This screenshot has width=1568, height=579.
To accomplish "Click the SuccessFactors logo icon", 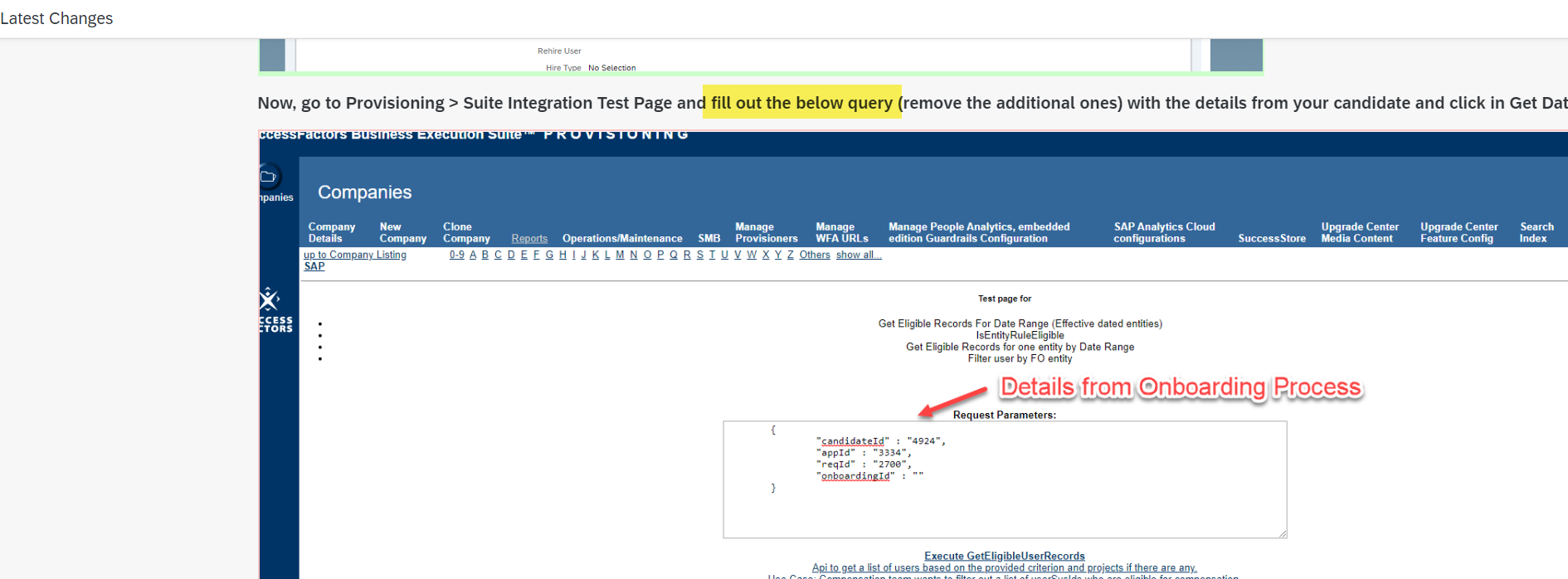I will tap(270, 298).
